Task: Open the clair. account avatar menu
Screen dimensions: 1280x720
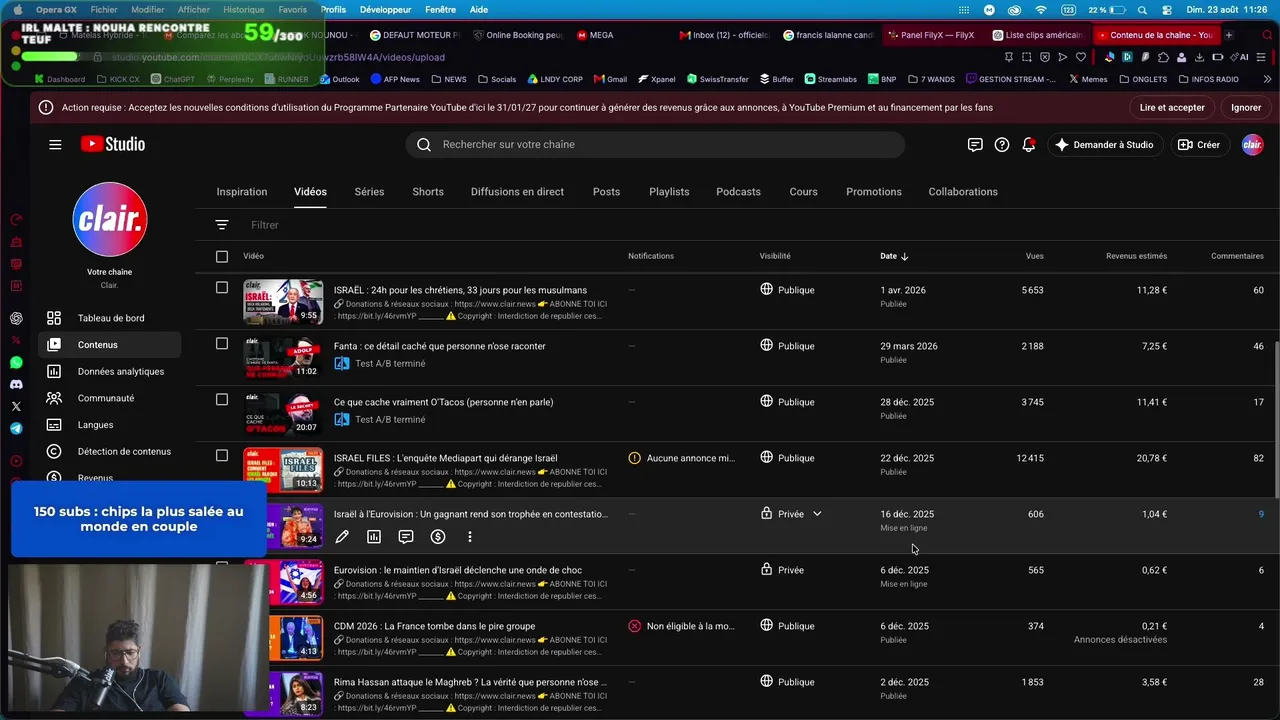Action: (x=1252, y=145)
